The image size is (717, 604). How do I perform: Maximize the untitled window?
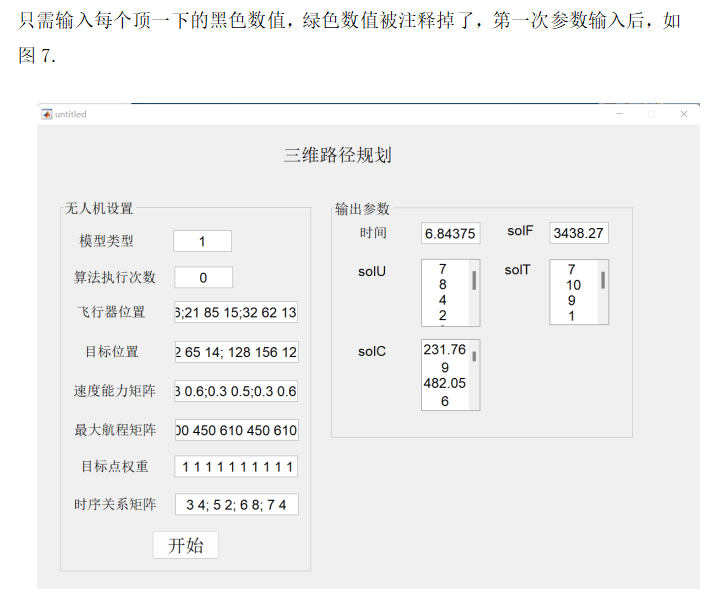point(652,114)
